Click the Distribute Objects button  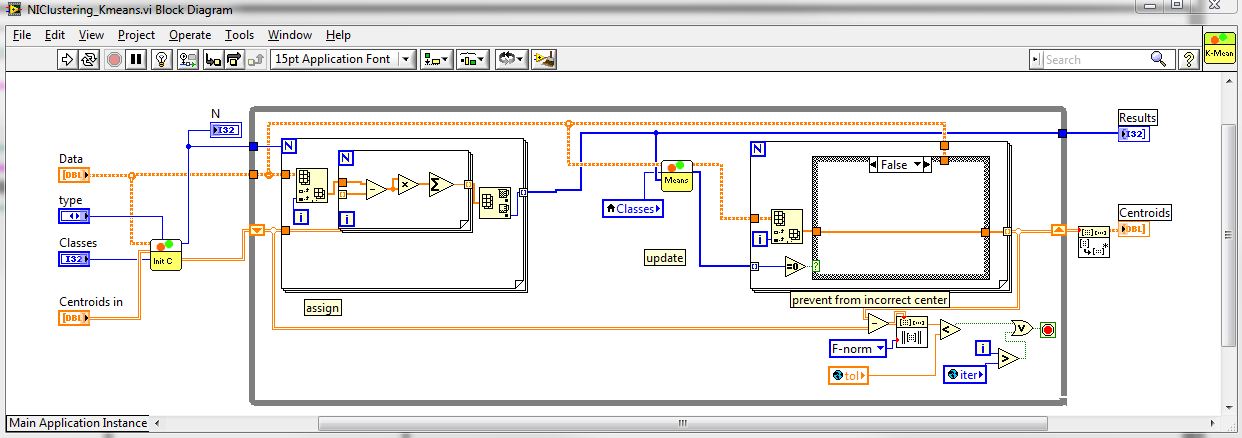[472, 59]
